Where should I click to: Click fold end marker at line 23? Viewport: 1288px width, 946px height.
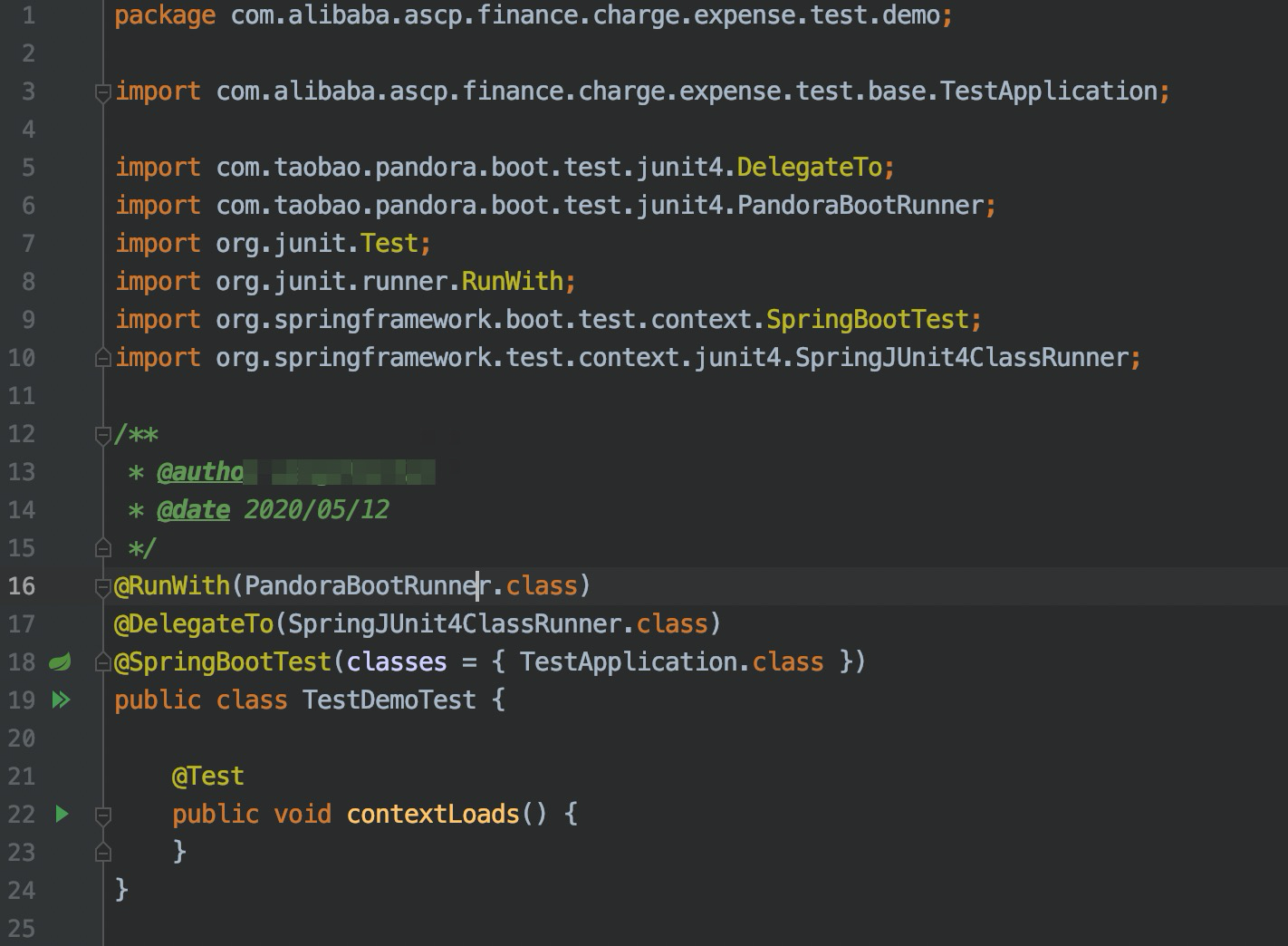(x=103, y=853)
